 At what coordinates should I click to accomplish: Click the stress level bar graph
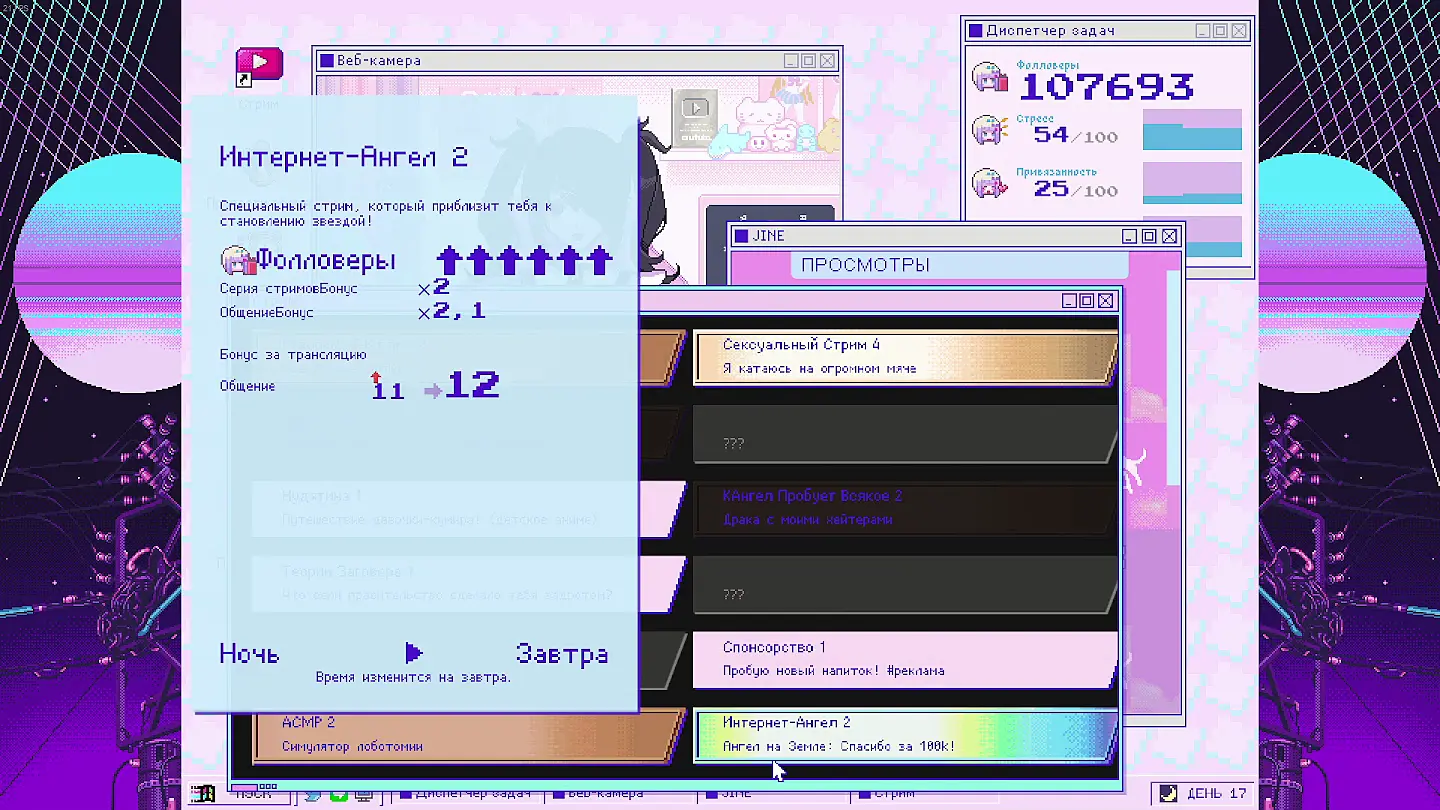tap(1192, 131)
